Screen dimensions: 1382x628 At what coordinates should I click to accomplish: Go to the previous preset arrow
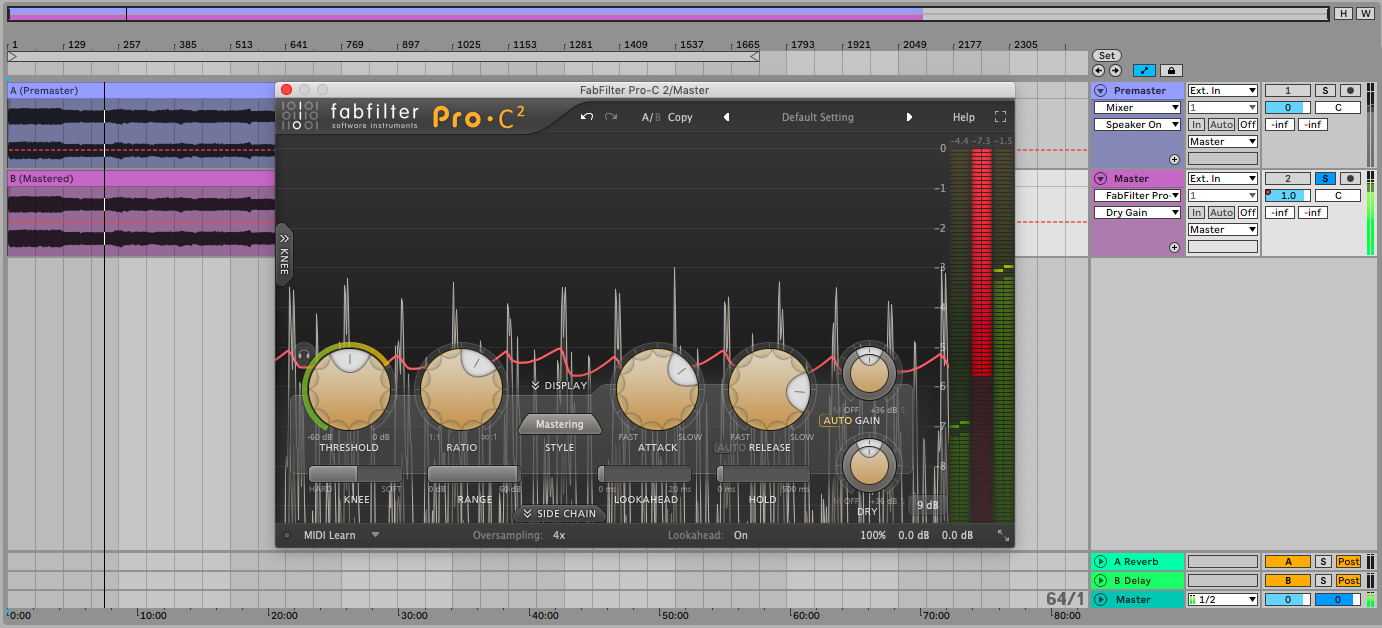pos(726,117)
